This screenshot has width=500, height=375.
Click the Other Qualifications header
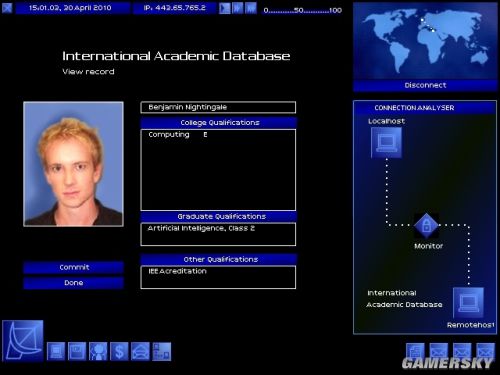218,259
